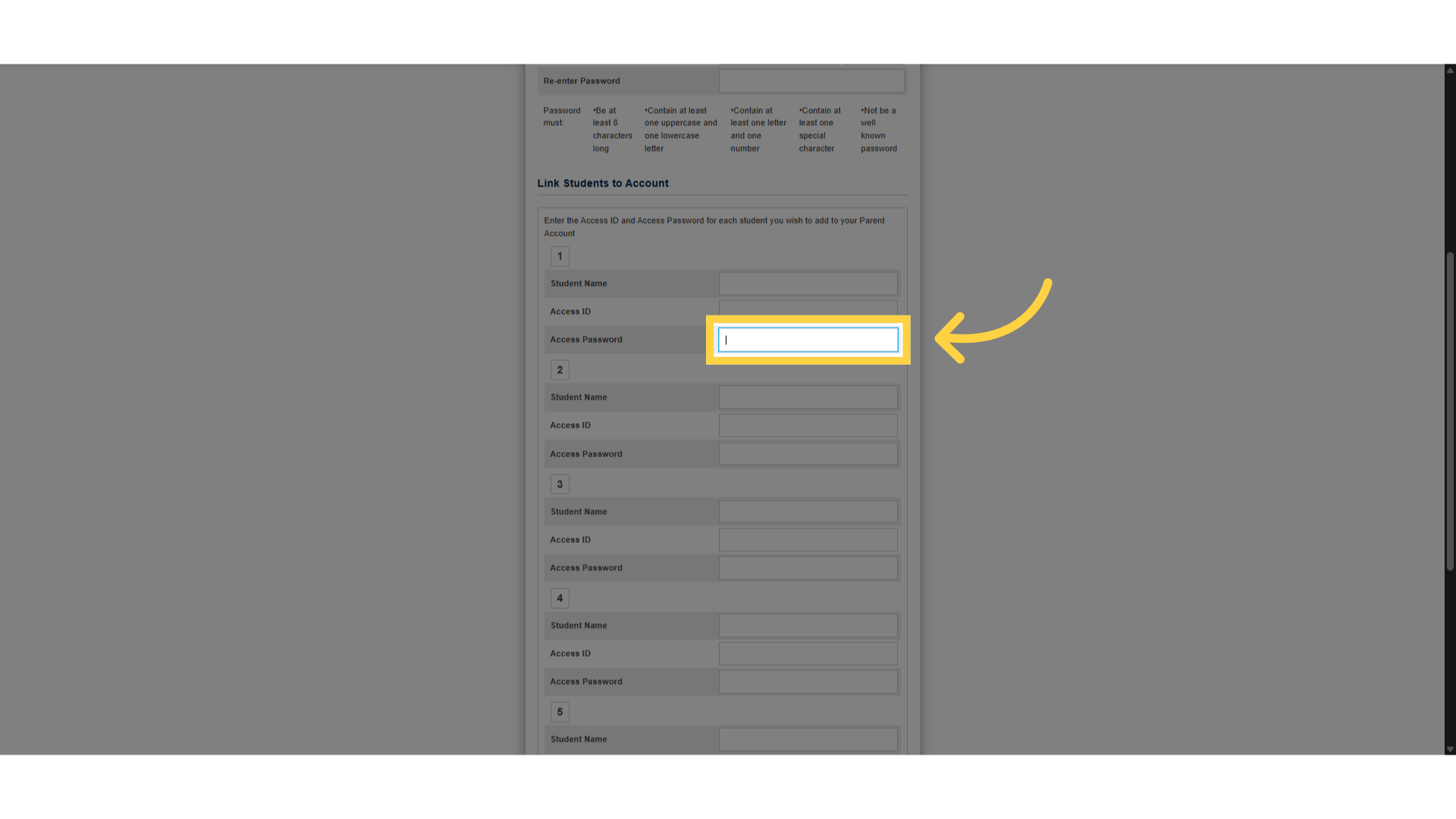The width and height of the screenshot is (1456, 819).
Task: Click the student number 1 badge
Action: tap(560, 256)
